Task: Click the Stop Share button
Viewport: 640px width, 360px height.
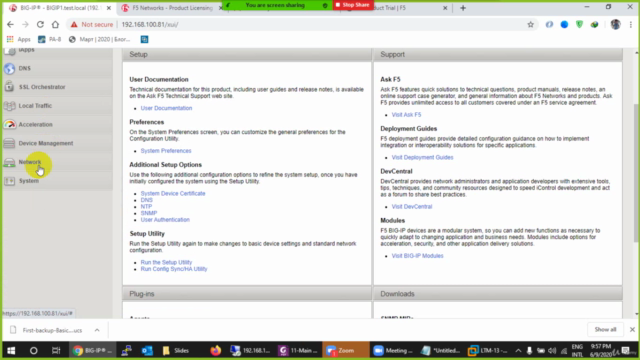Action: [353, 5]
